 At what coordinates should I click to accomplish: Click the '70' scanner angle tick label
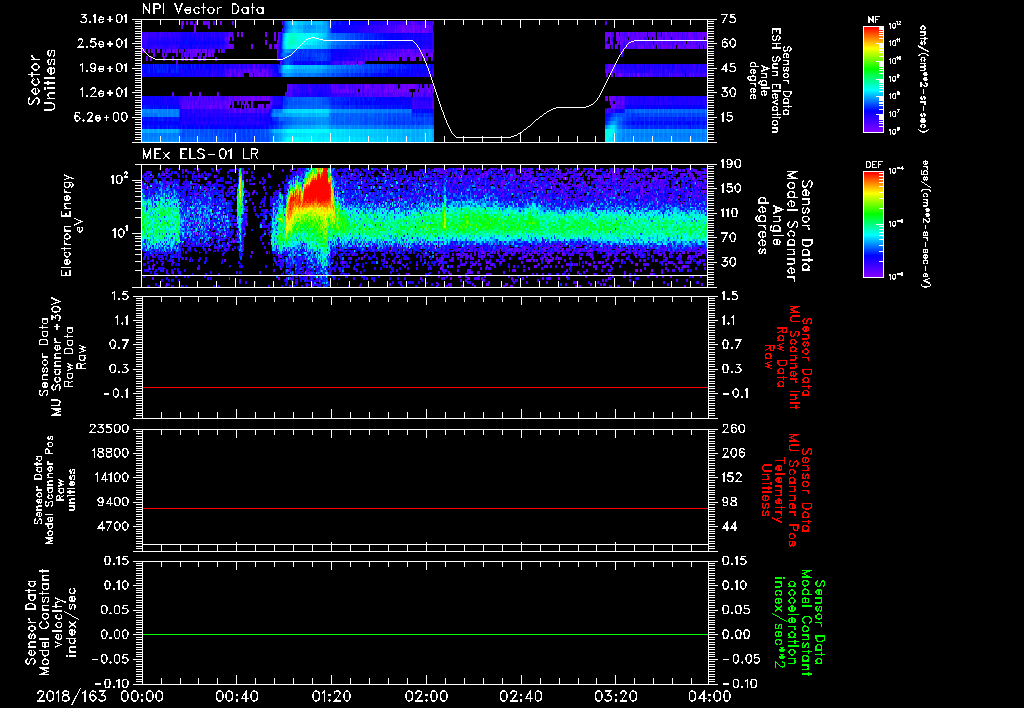coord(729,238)
